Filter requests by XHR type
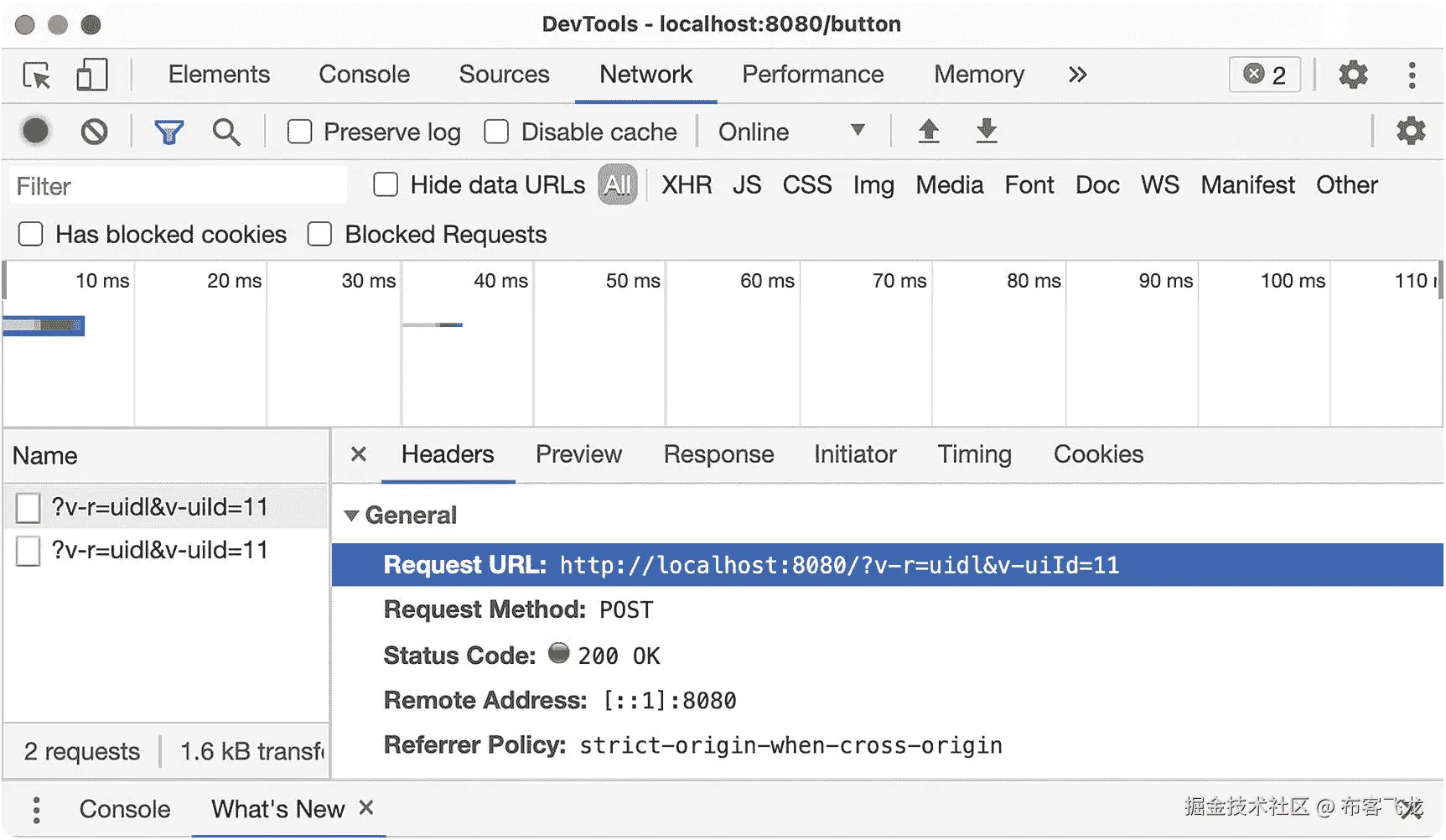 pyautogui.click(x=687, y=184)
